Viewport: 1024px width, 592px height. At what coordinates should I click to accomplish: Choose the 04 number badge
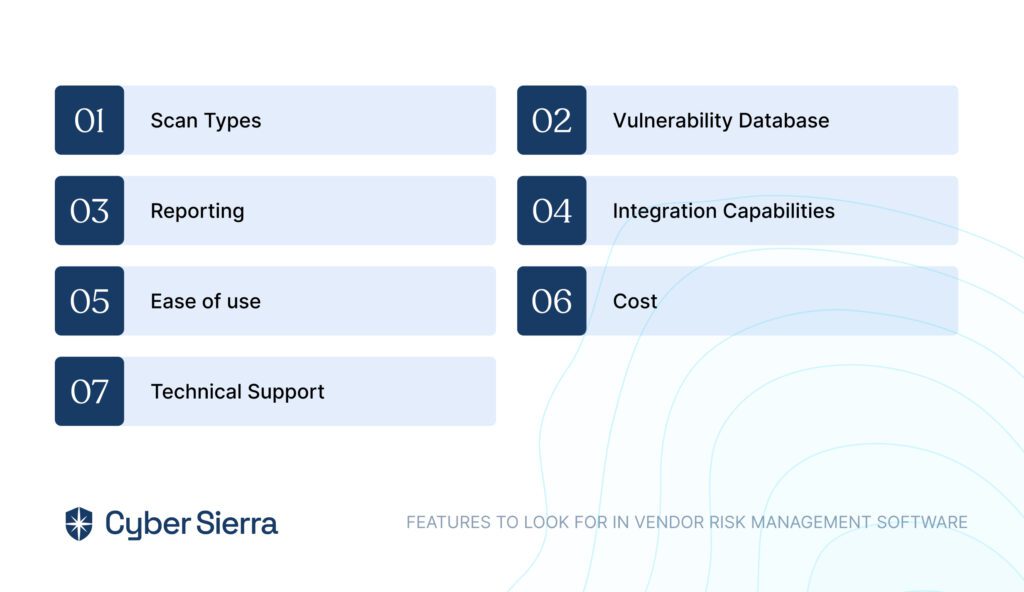pyautogui.click(x=552, y=210)
